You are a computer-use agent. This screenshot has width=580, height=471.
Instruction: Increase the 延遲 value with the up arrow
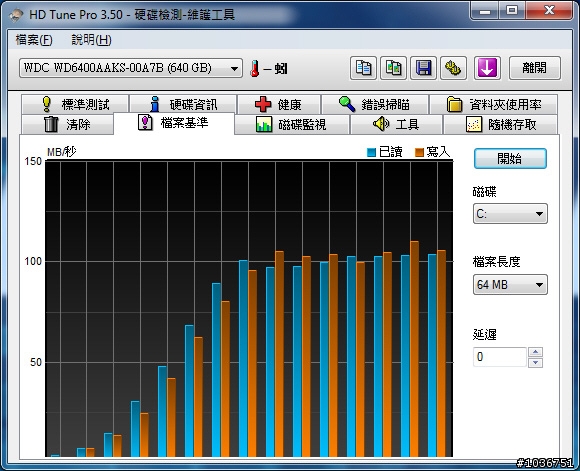coord(535,352)
